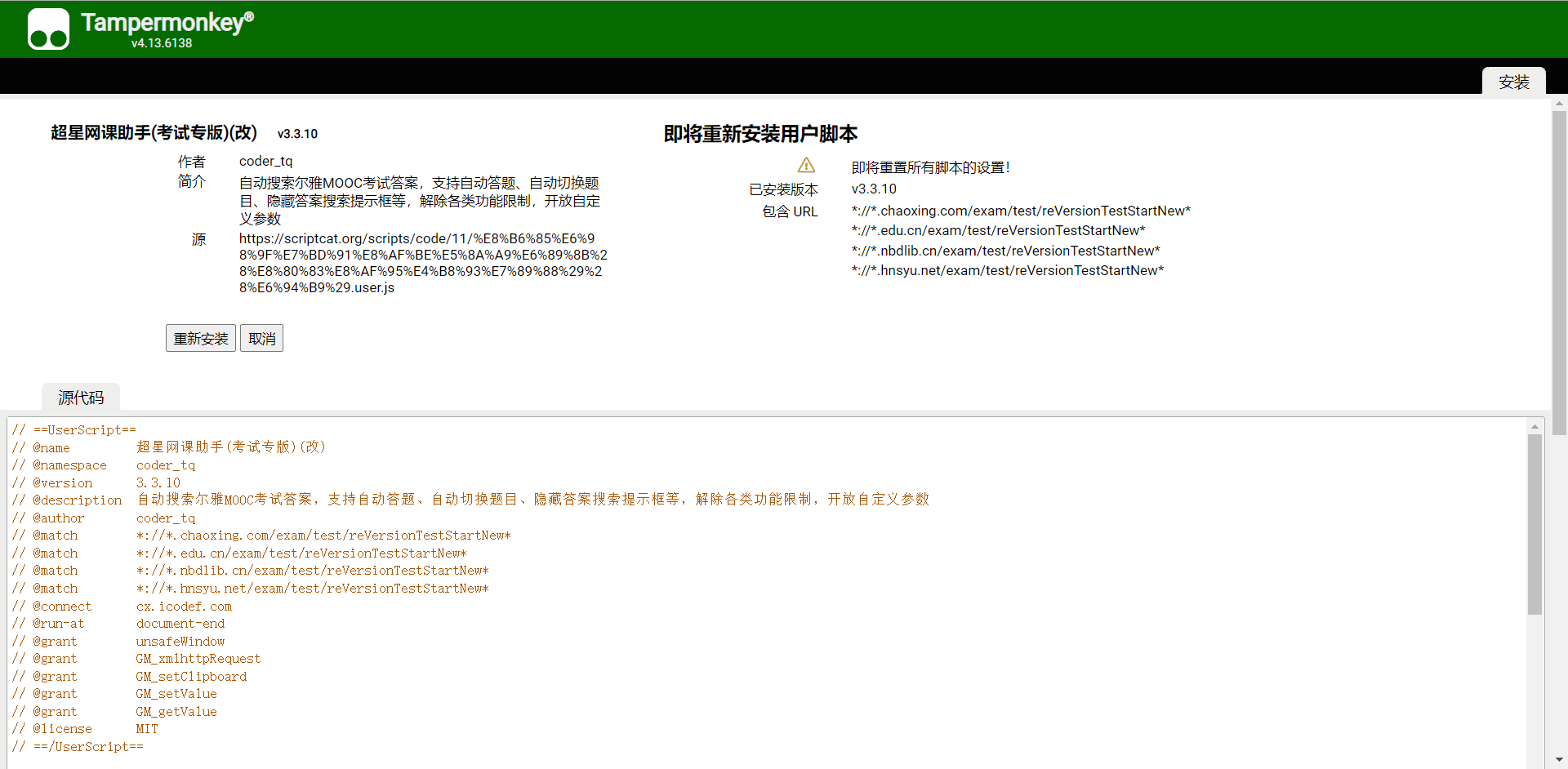Click the @name code line
Screen dimensions: 1568x769
[x=169, y=447]
